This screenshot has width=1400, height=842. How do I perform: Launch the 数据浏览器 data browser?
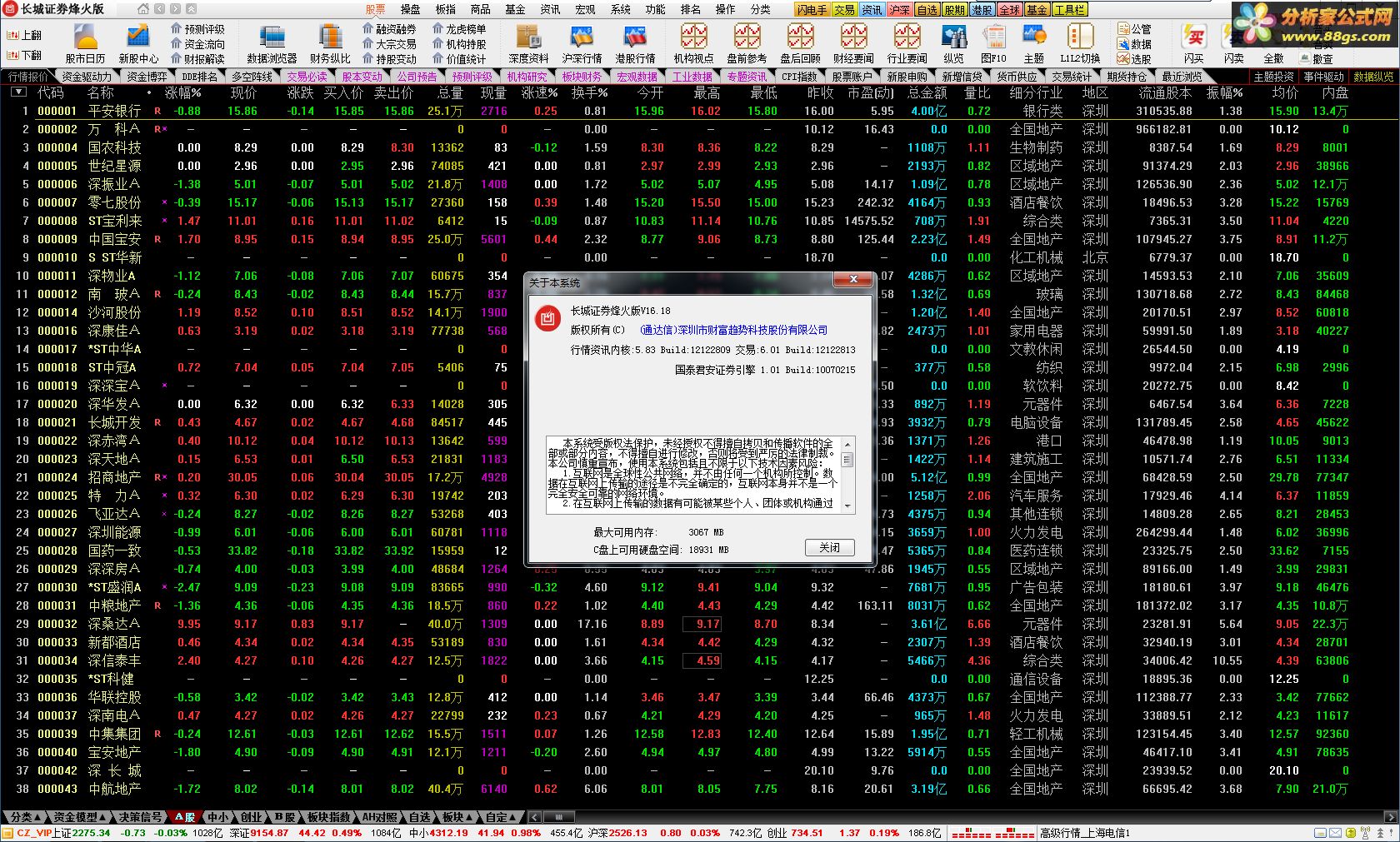[272, 42]
